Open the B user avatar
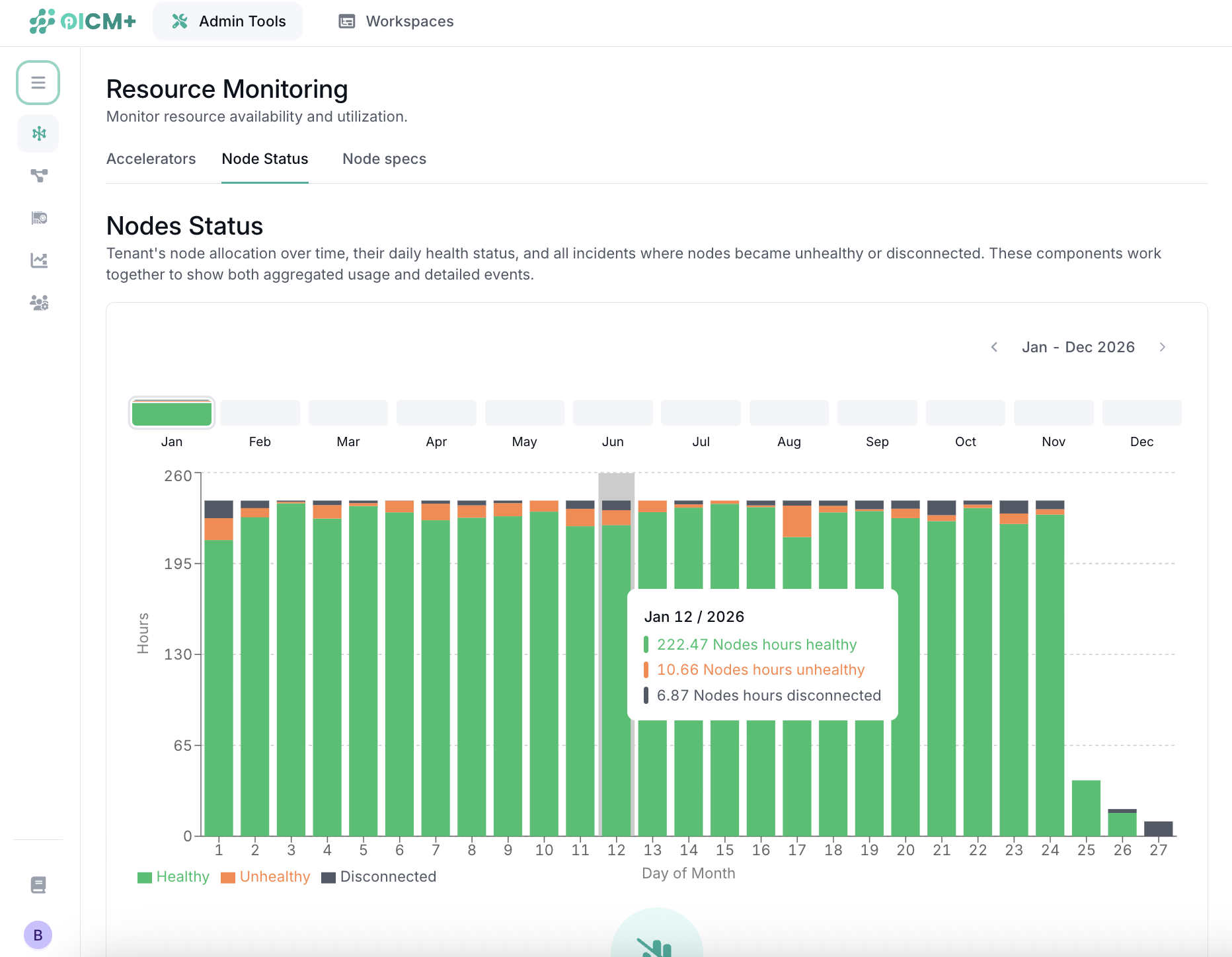The height and width of the screenshot is (957, 1232). coord(38,935)
